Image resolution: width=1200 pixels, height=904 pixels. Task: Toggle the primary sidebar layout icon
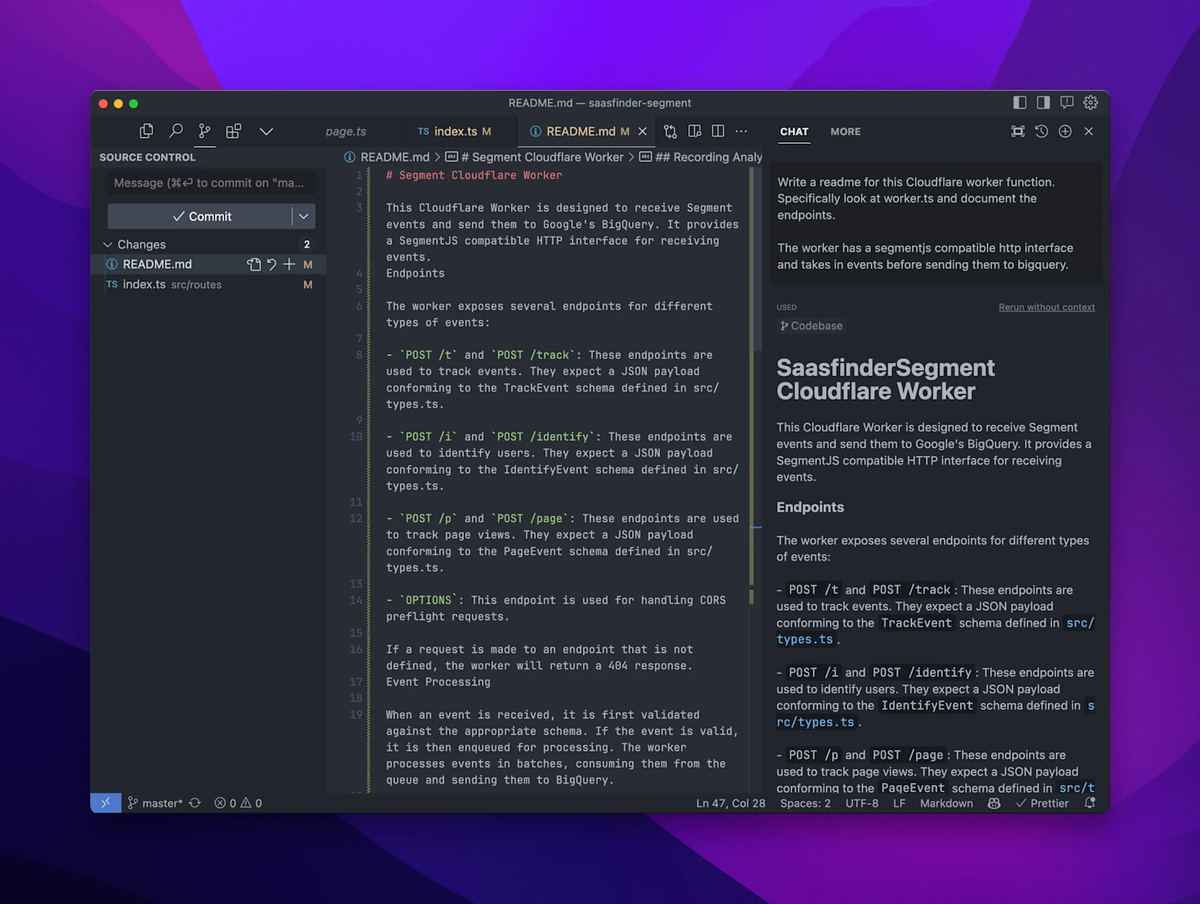pyautogui.click(x=1020, y=103)
